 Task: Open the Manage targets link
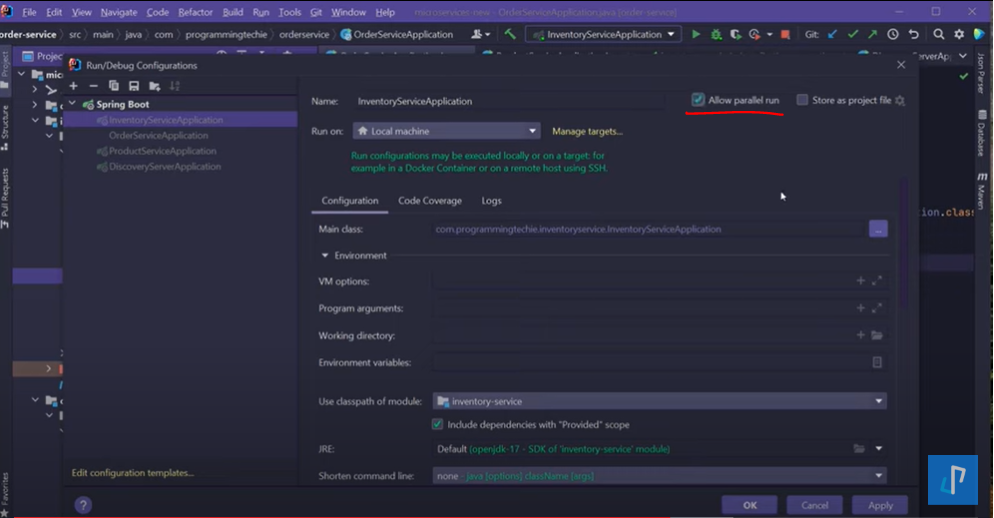[587, 131]
